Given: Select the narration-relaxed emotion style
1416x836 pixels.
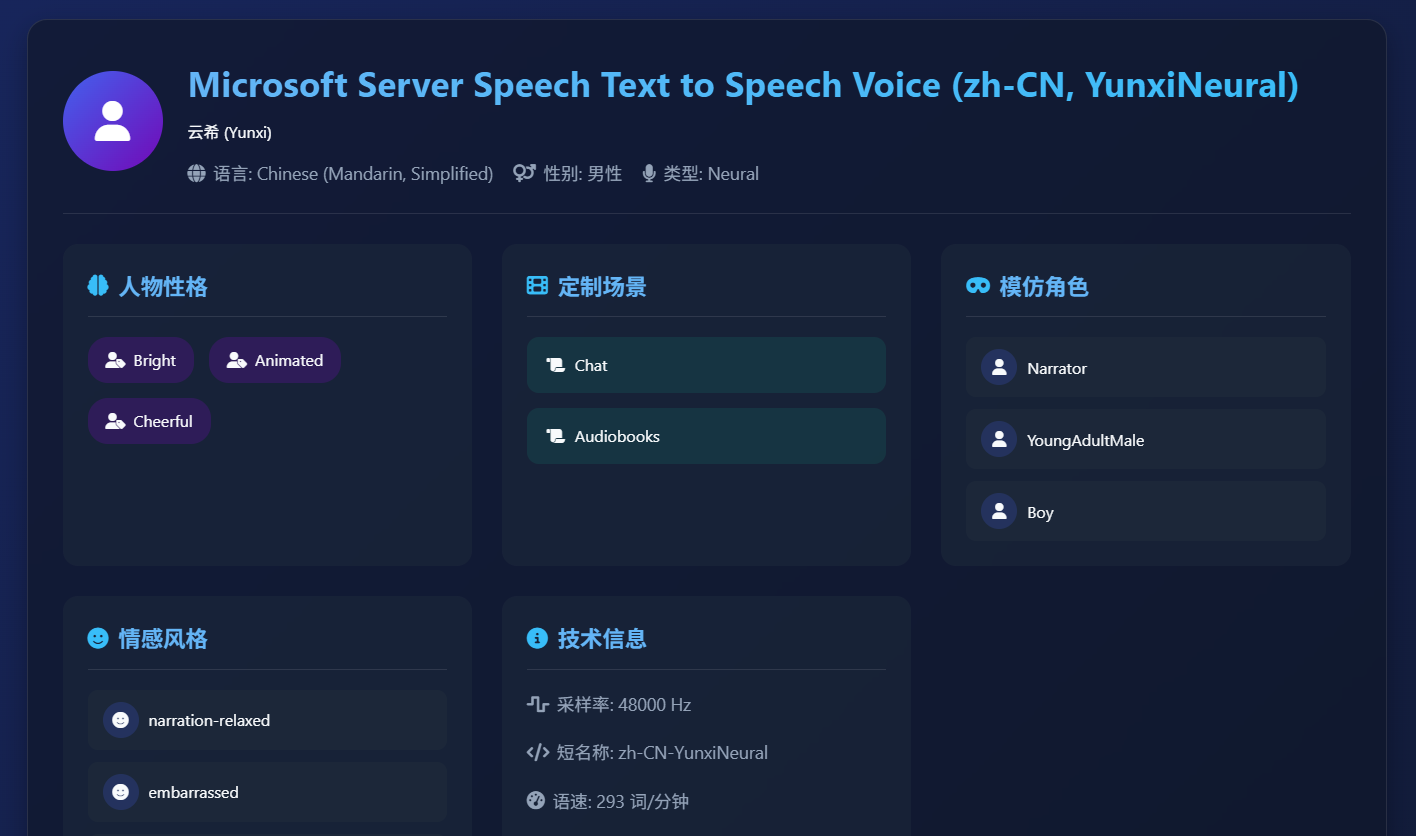Looking at the screenshot, I should click(267, 720).
